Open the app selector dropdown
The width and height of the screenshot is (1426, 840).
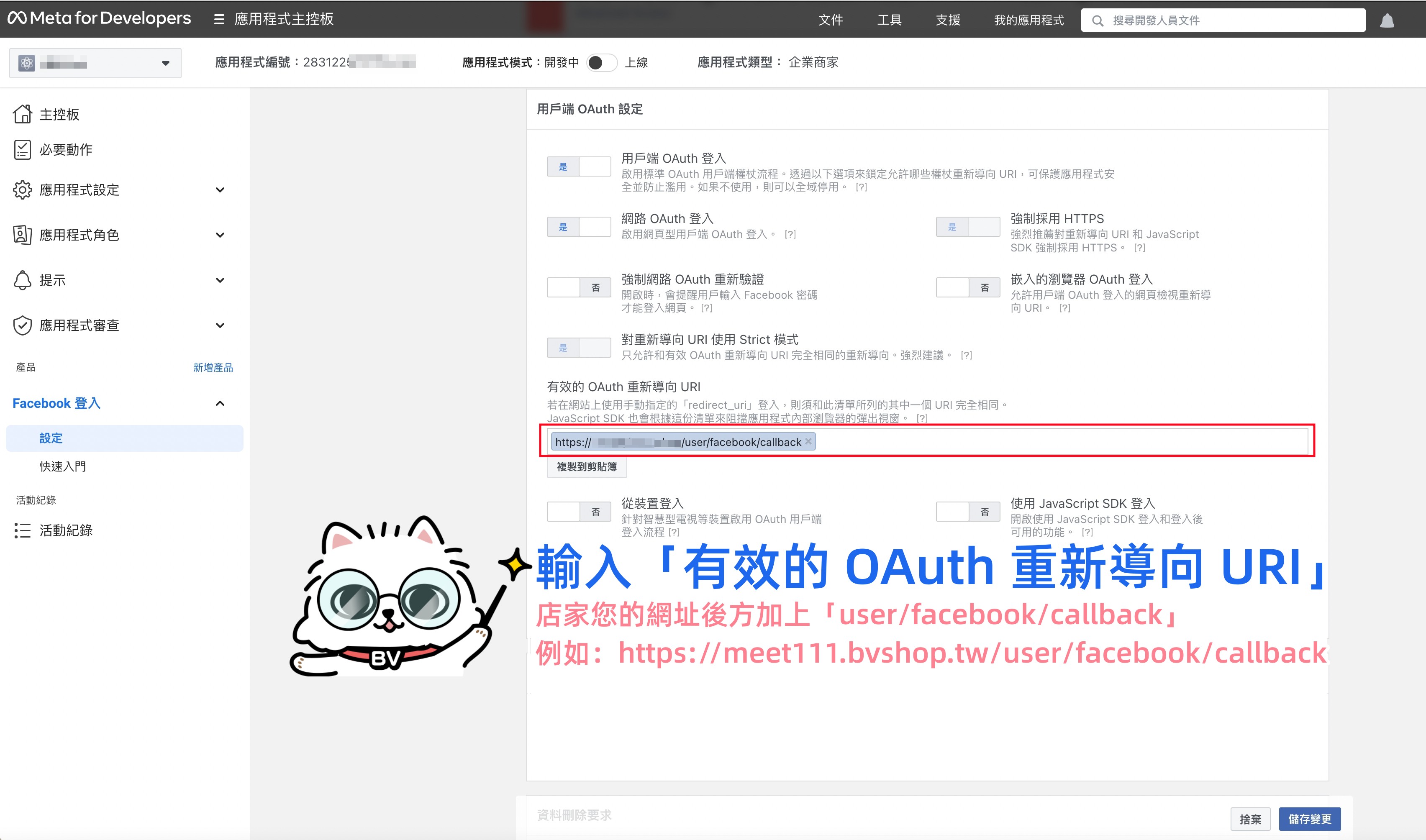95,63
